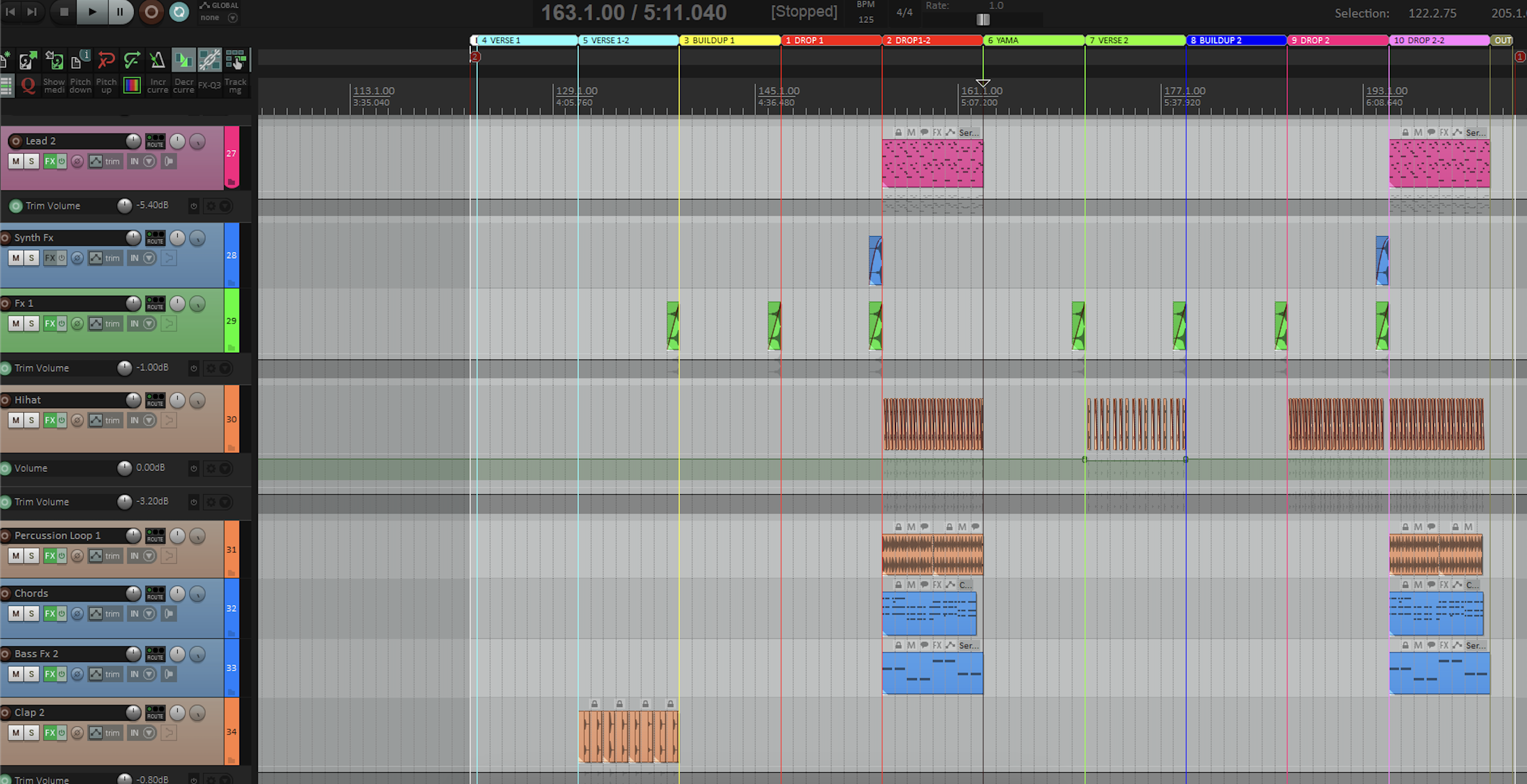1527x784 pixels.
Task: Click the Decr curre toolbar button
Action: (184, 86)
